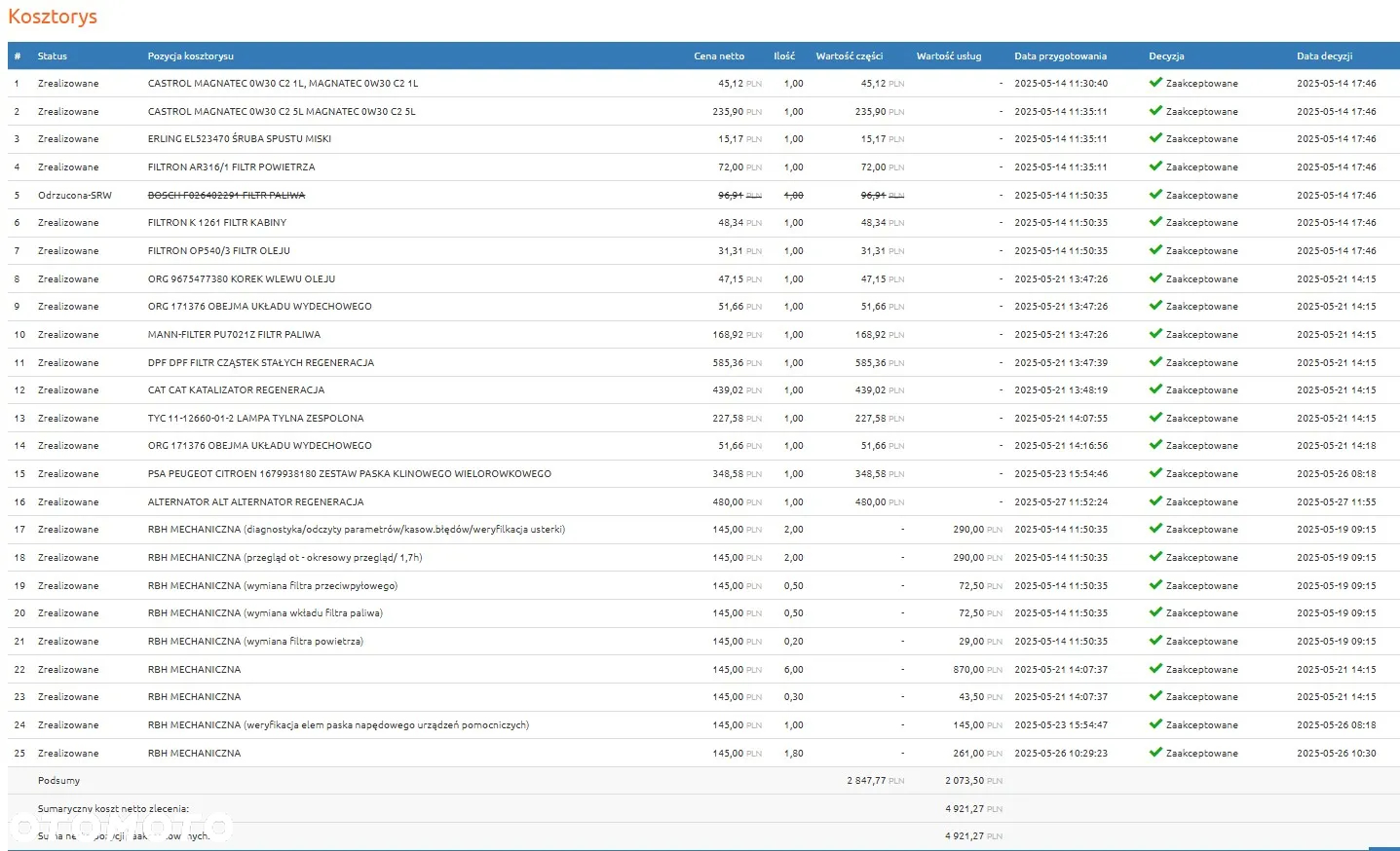The height and width of the screenshot is (851, 1400).
Task: Select CAT CAT KATALIZATOR REGENERACJA text
Action: click(x=236, y=389)
